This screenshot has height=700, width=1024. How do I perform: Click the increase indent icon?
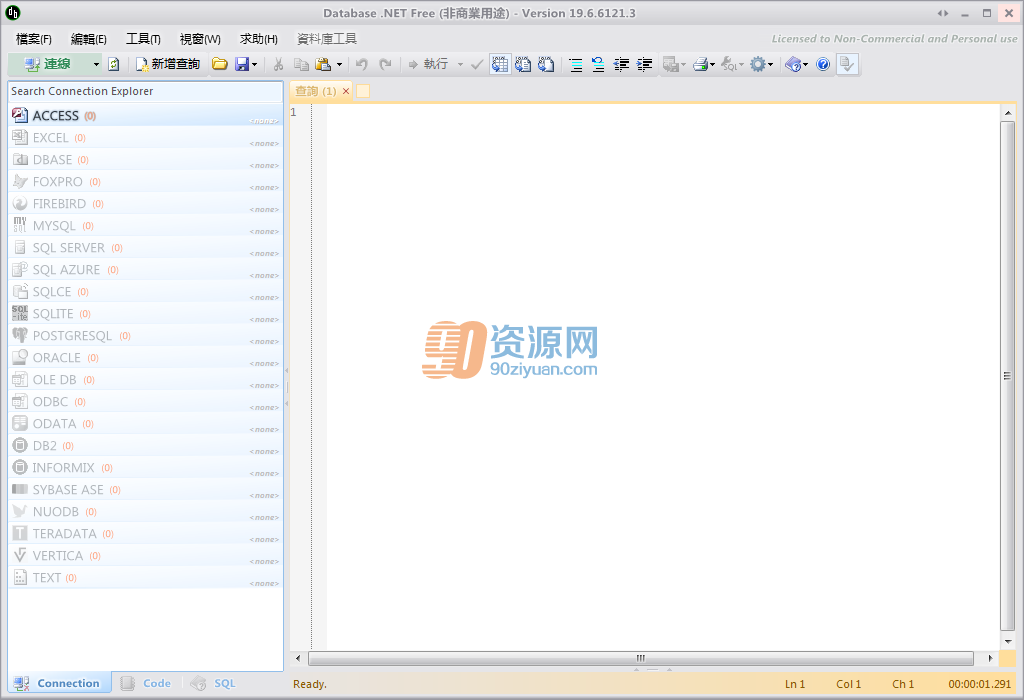pos(645,64)
